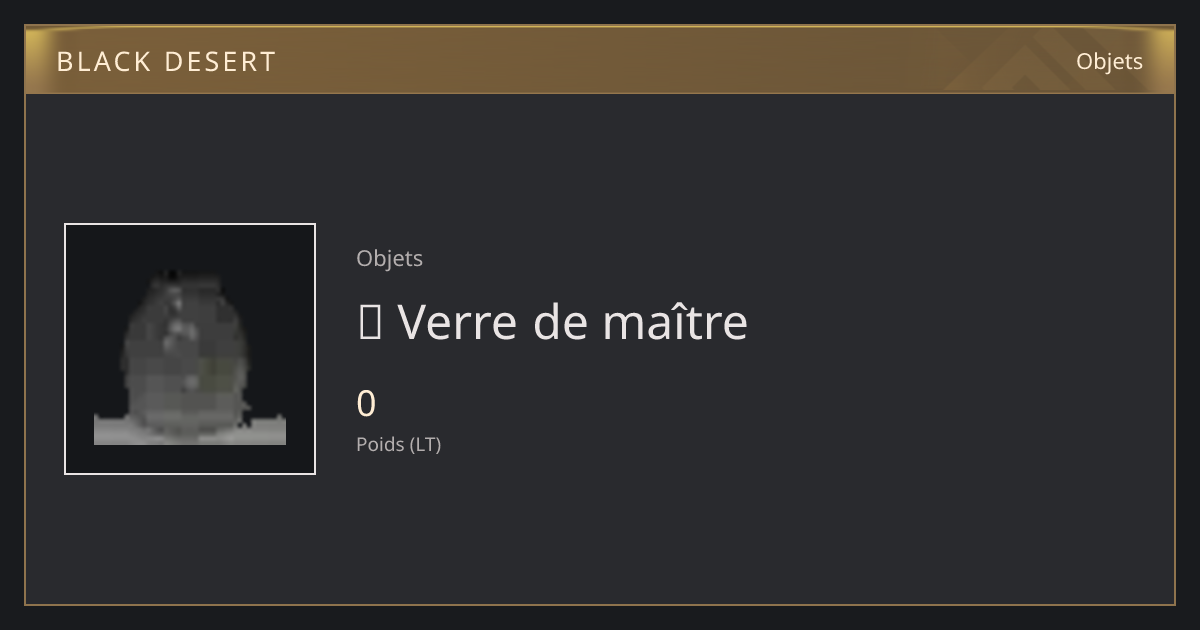
Task: Open the BLACK DESERT home title
Action: point(166,61)
